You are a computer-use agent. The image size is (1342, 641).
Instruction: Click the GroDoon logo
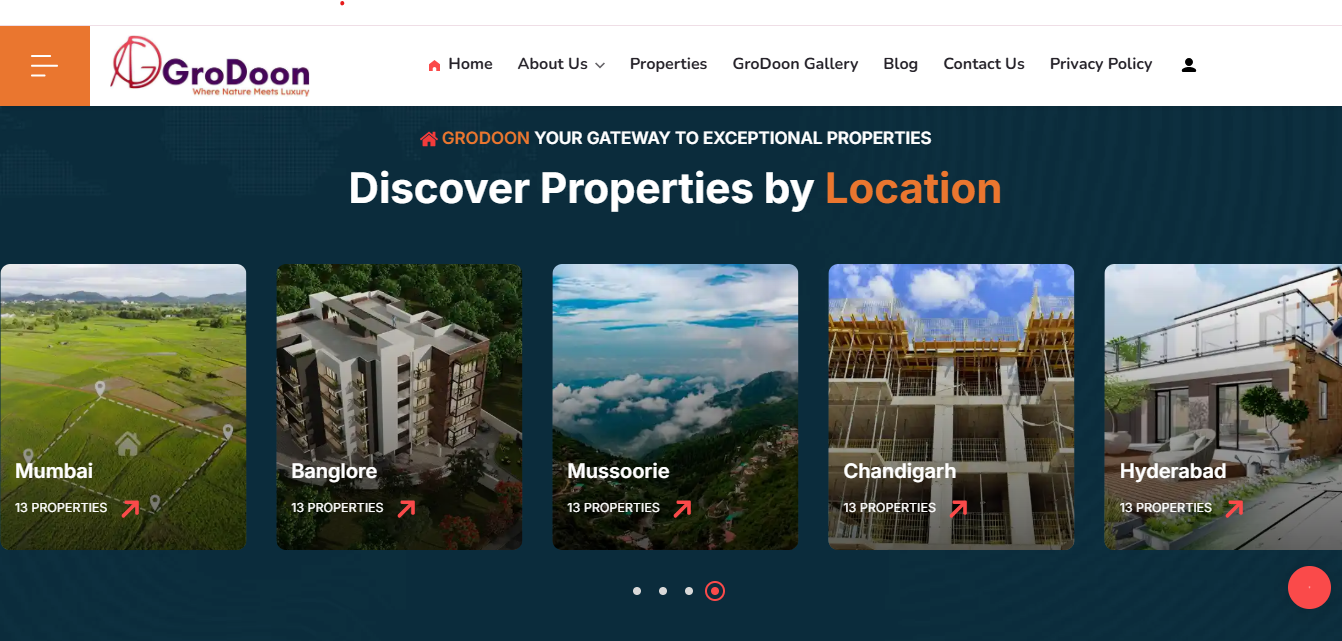[210, 67]
